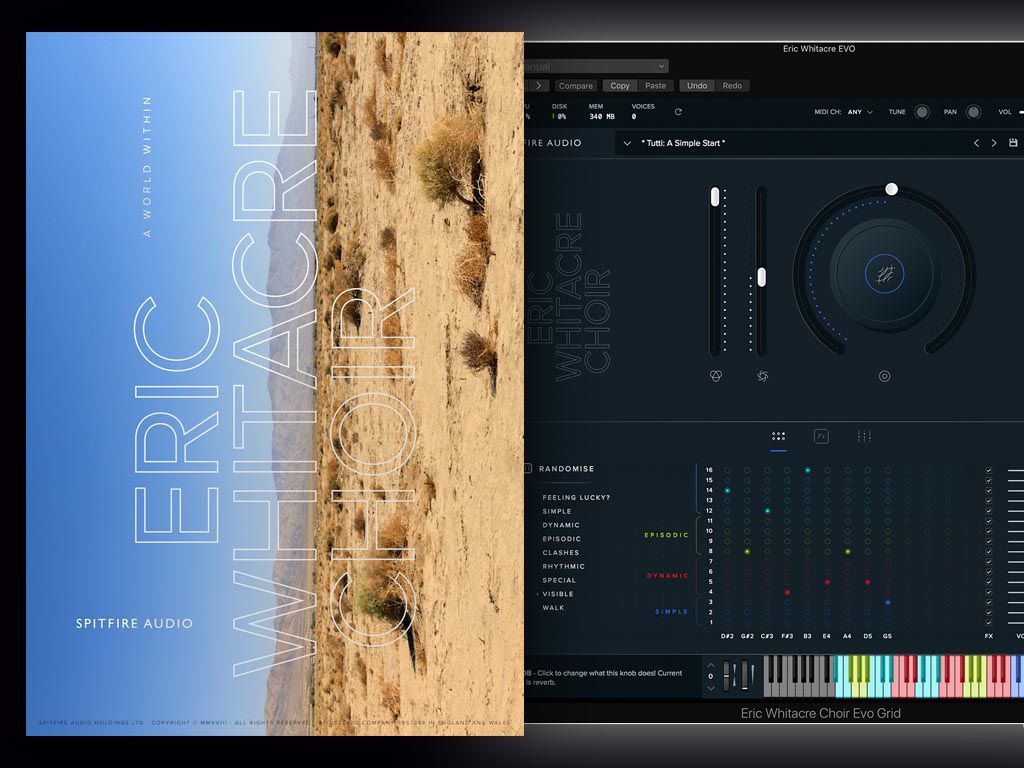Click the target icon below the large knob
Image resolution: width=1024 pixels, height=768 pixels.
coord(884,376)
